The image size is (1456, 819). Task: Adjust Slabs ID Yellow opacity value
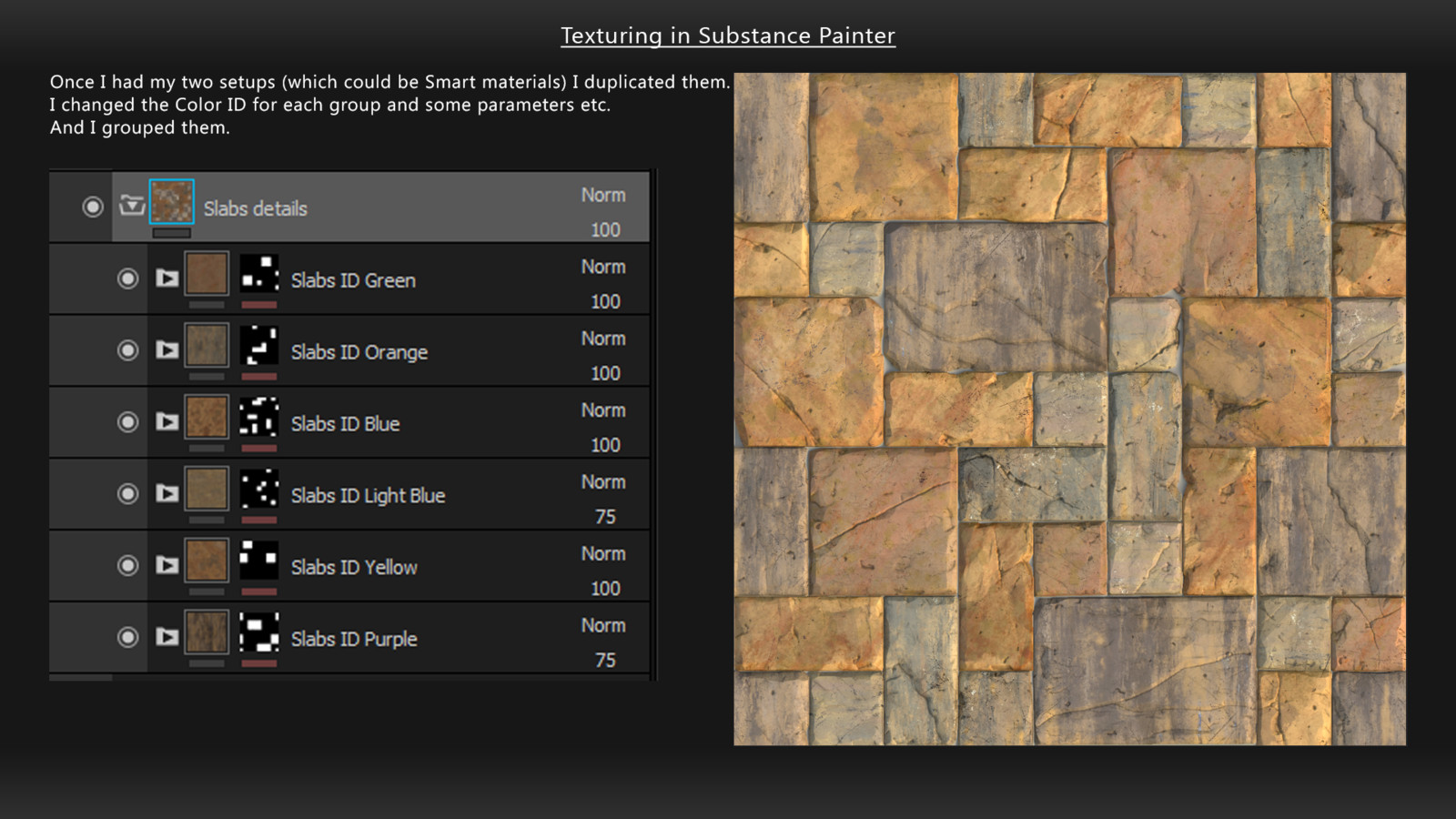605,589
